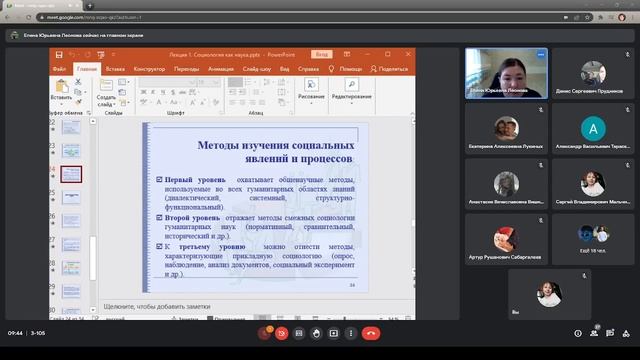Click the Chrome profile avatar

pos(622,18)
